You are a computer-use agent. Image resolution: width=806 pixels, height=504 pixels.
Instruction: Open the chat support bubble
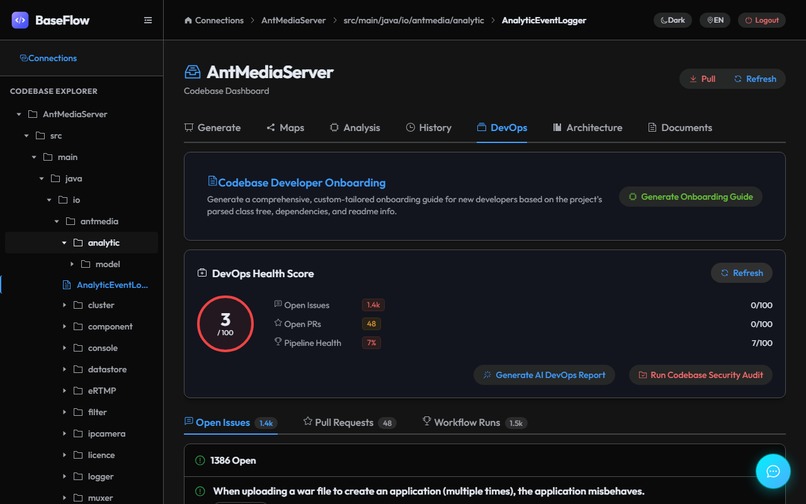(773, 471)
